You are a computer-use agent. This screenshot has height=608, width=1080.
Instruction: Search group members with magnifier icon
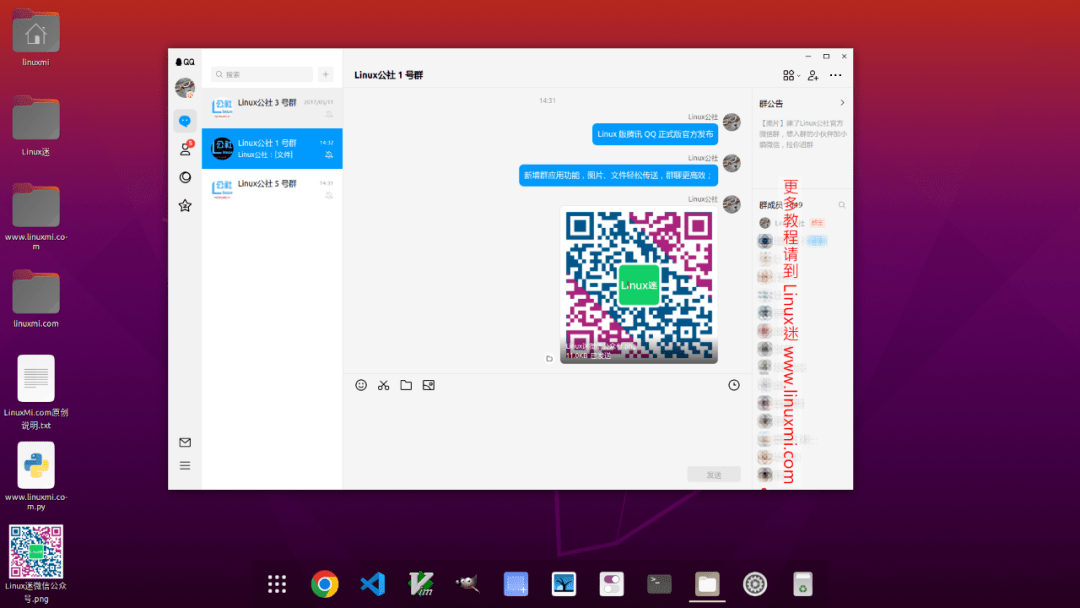(x=842, y=205)
